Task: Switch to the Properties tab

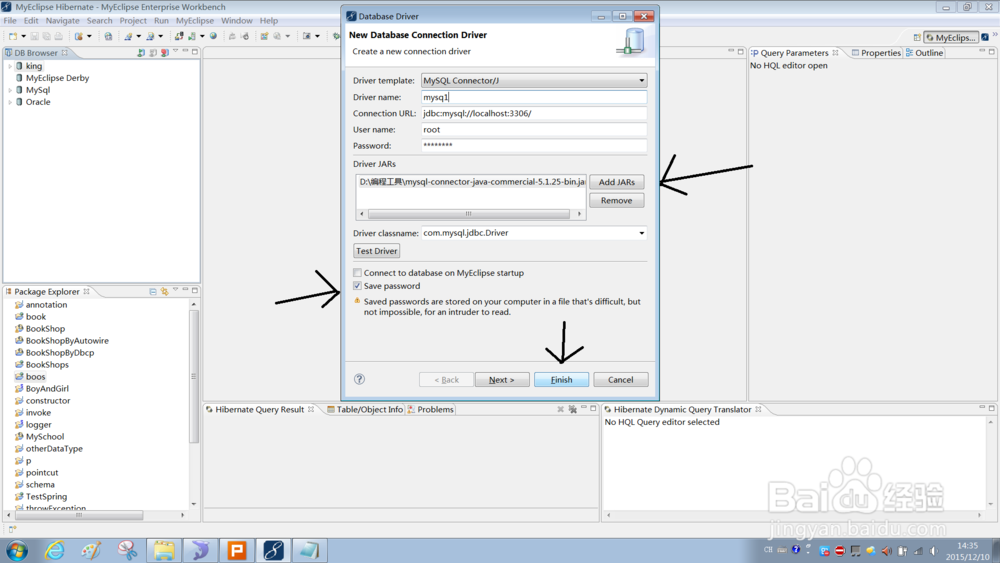Action: pos(876,53)
